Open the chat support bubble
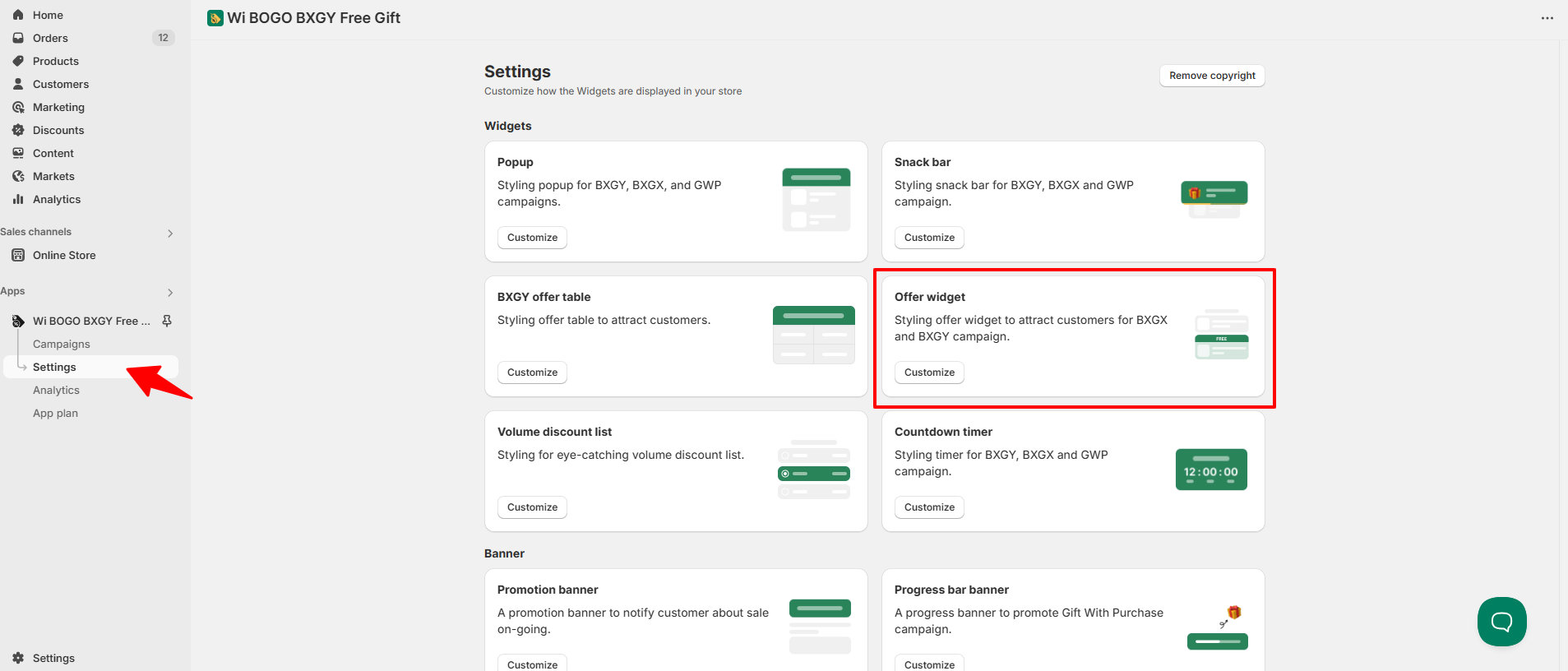Screen dimensions: 1568x671 1501,622
